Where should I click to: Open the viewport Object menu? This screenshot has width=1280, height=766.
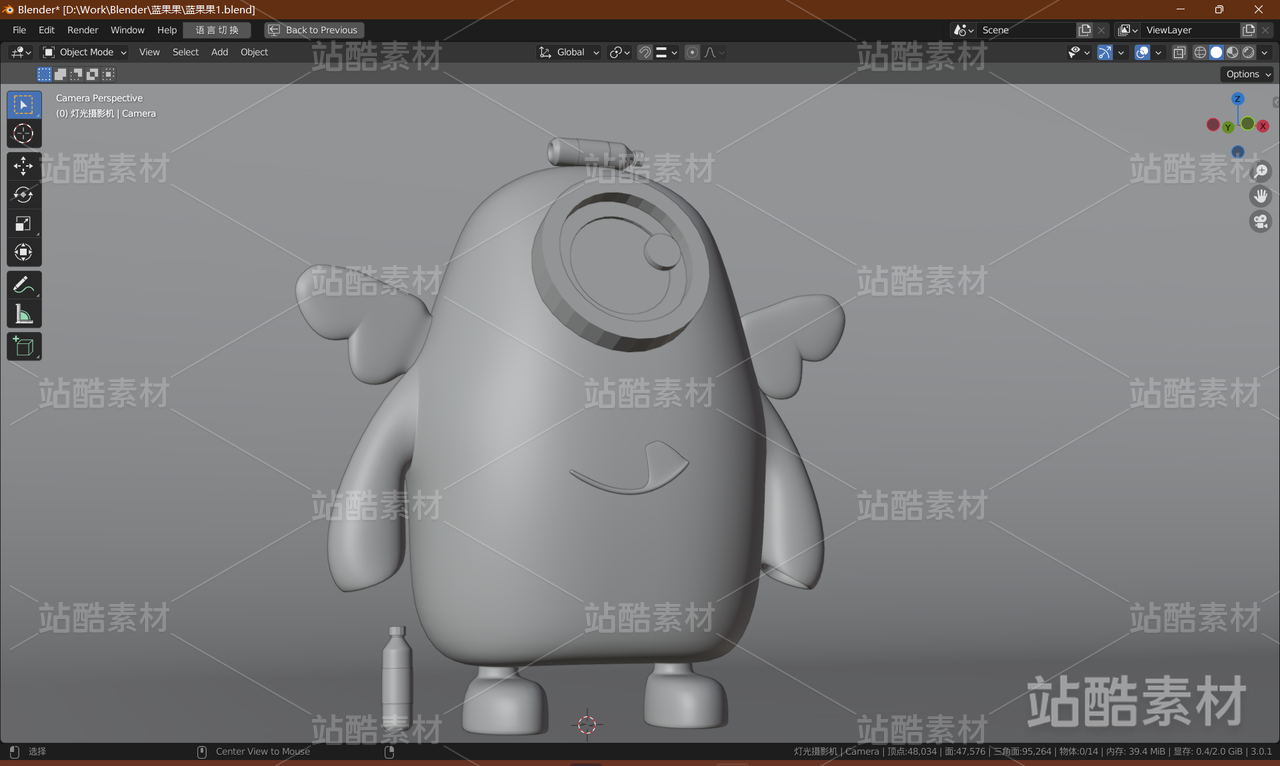(254, 52)
